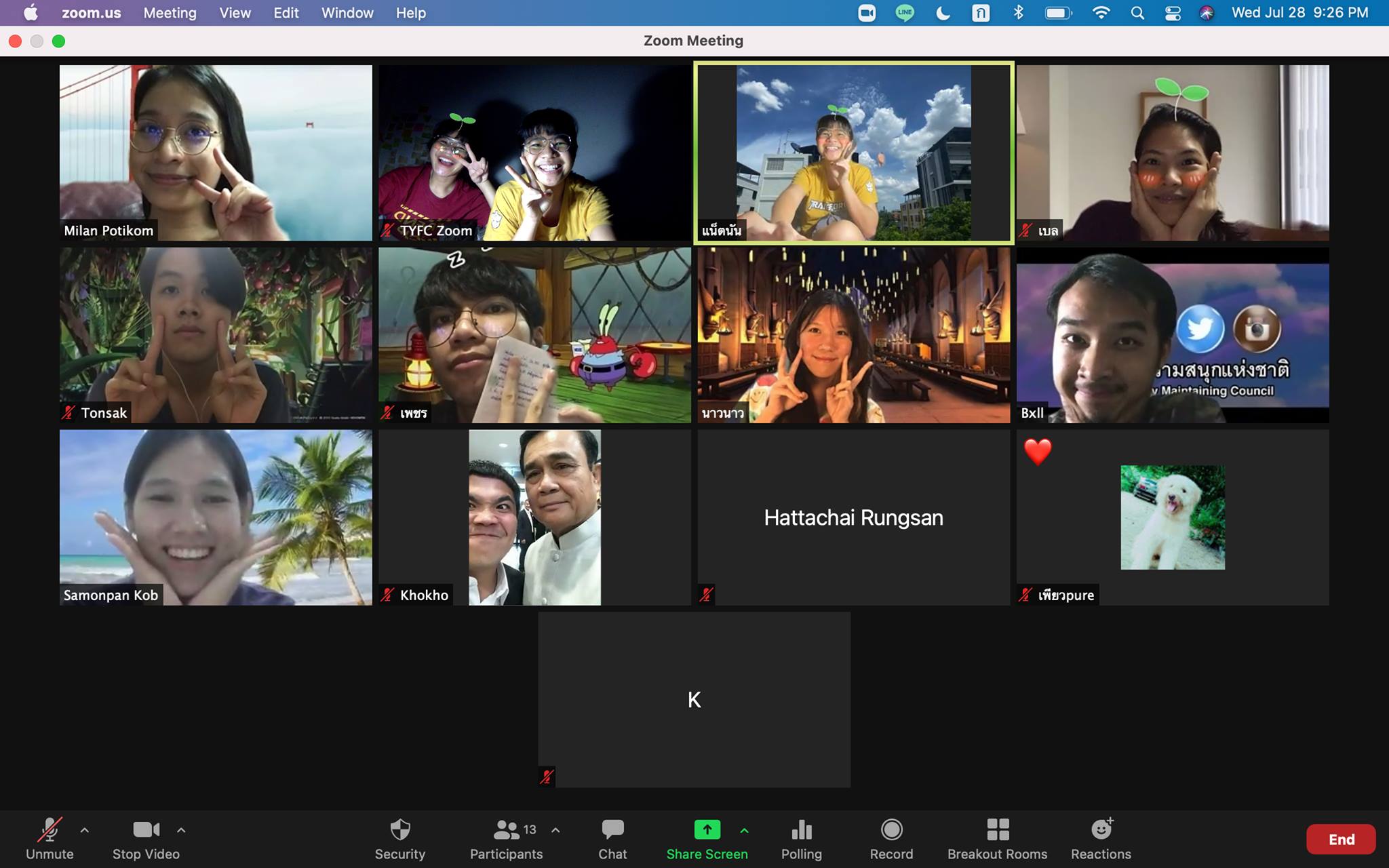This screenshot has width=1389, height=868.
Task: Click the Hattachai Rungsan participant tile
Action: click(853, 517)
